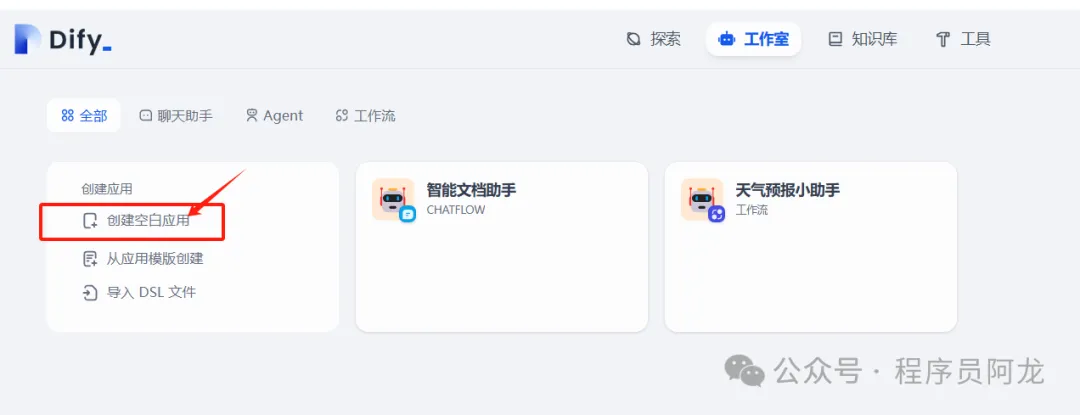Switch to the 全部 filter tab
Image resolution: width=1080 pixels, height=415 pixels.
point(83,116)
